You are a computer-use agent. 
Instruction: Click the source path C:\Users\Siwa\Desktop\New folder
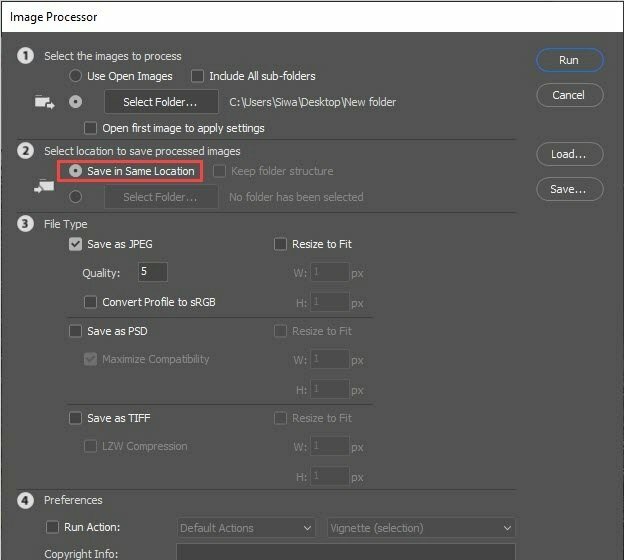pyautogui.click(x=312, y=102)
